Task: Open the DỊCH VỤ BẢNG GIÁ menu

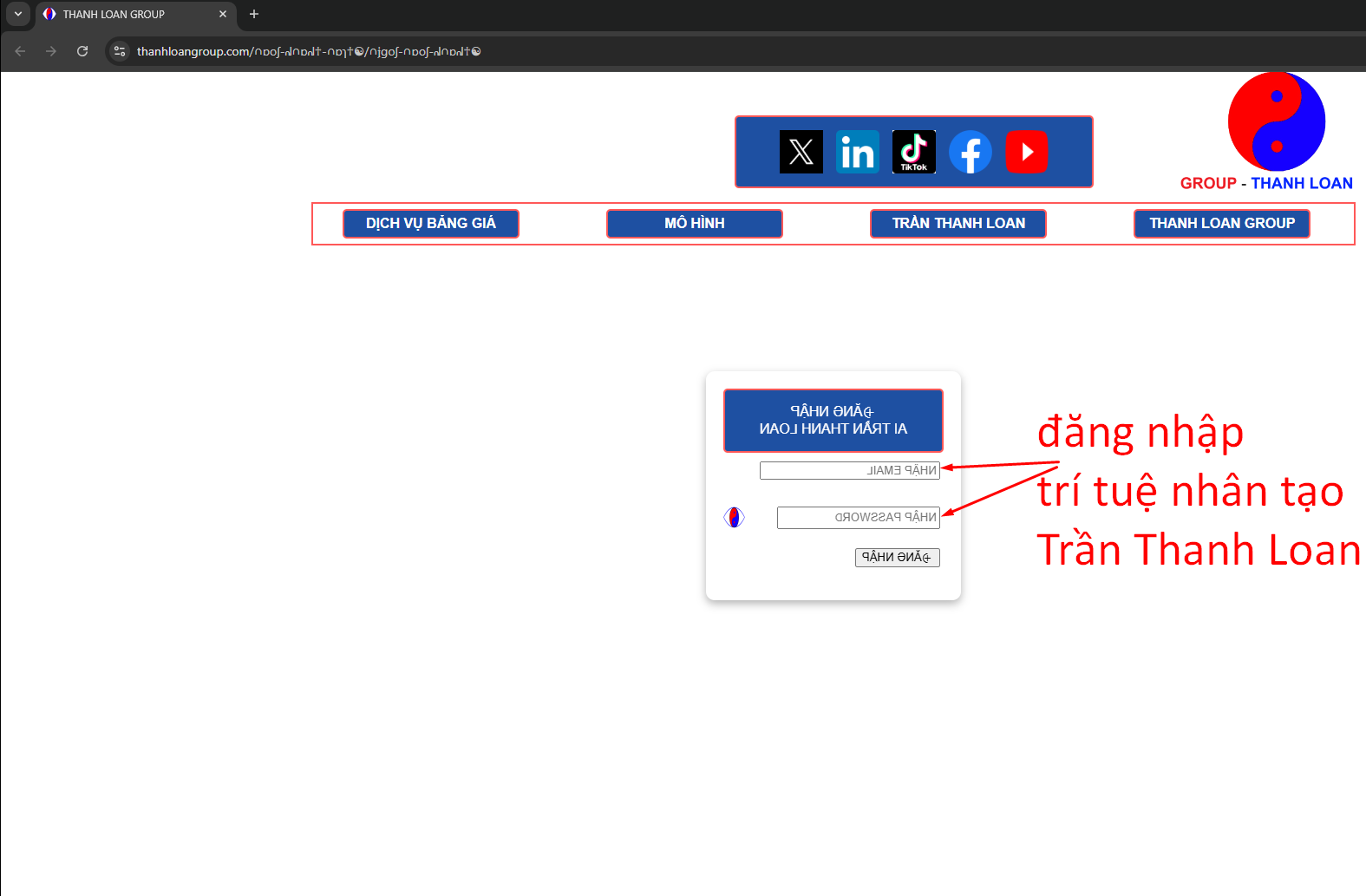Action: point(431,224)
